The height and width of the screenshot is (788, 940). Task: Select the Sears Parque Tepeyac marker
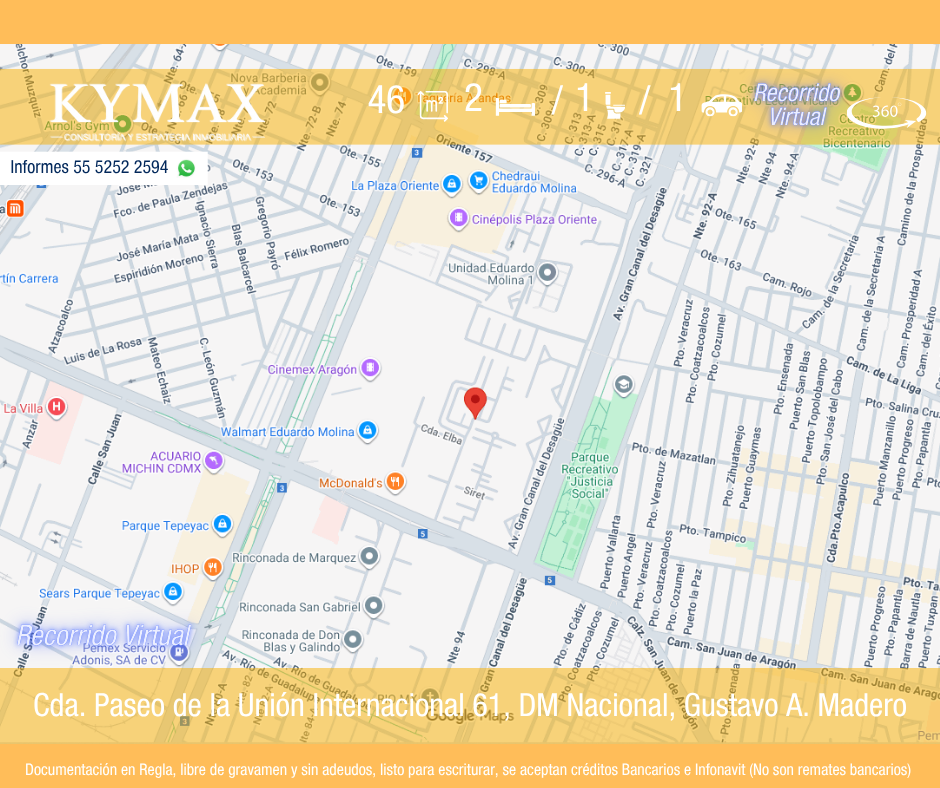point(174,593)
